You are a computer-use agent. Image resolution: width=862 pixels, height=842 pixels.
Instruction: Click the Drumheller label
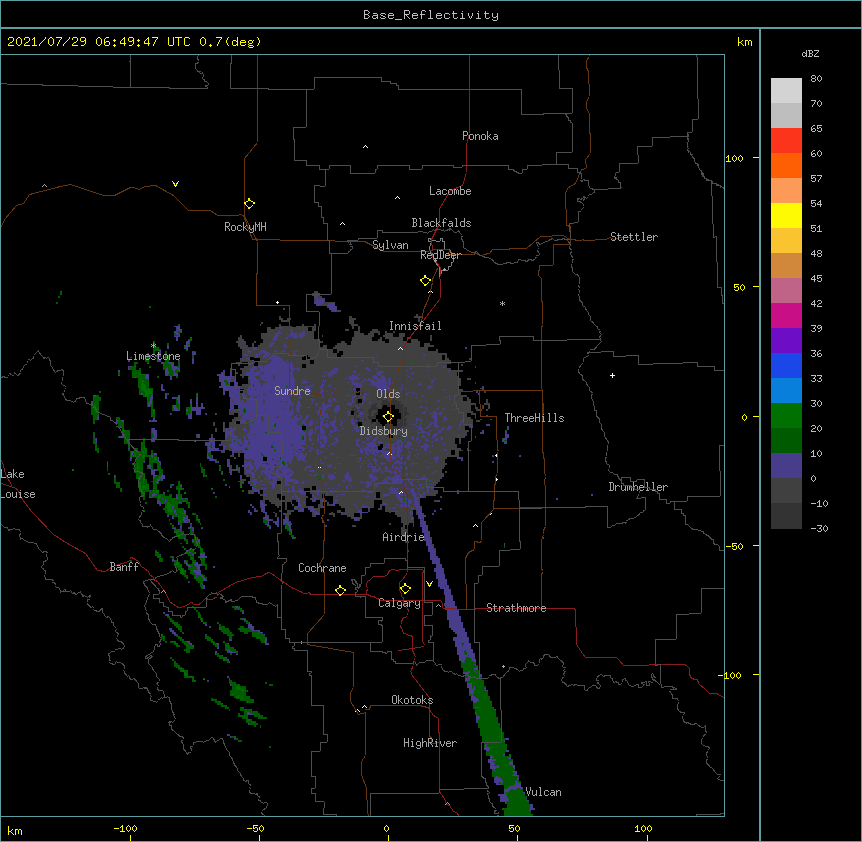[x=638, y=487]
